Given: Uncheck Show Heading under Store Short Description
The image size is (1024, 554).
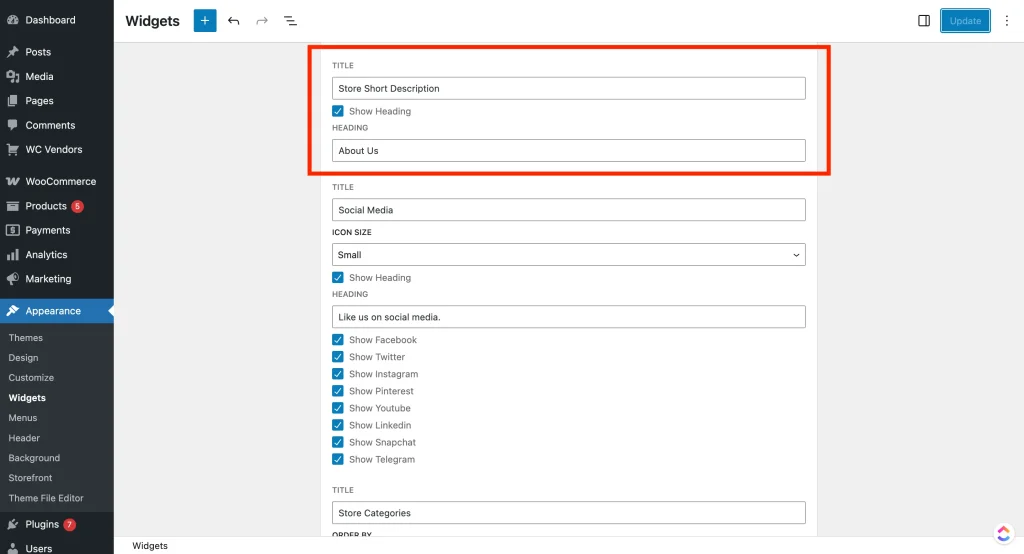Looking at the screenshot, I should click(338, 111).
